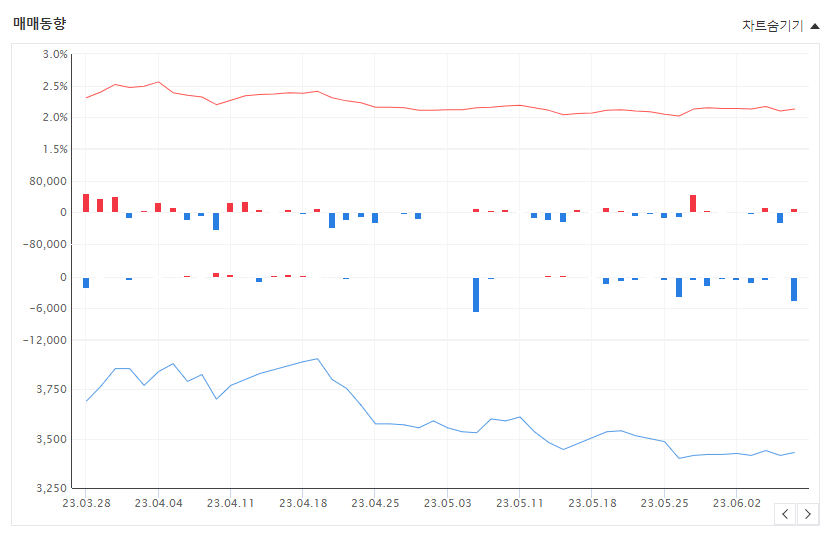Click the 3.0% axis label
Screen dimensions: 833x535
point(55,54)
